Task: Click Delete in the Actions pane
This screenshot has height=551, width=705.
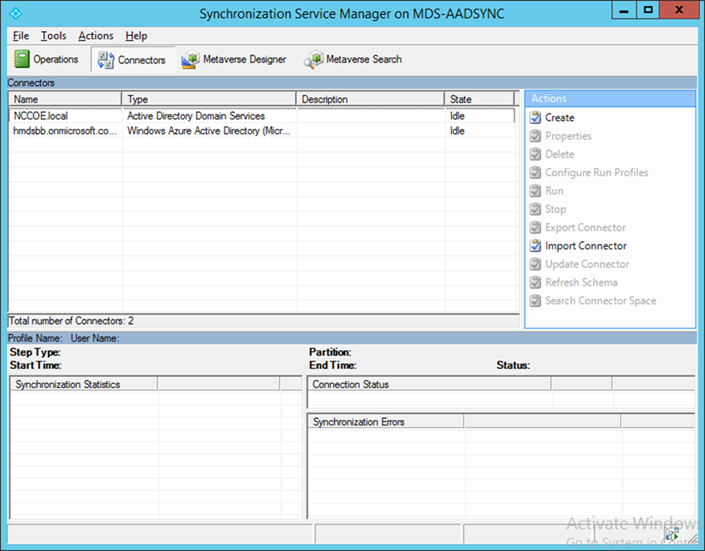Action: 560,154
